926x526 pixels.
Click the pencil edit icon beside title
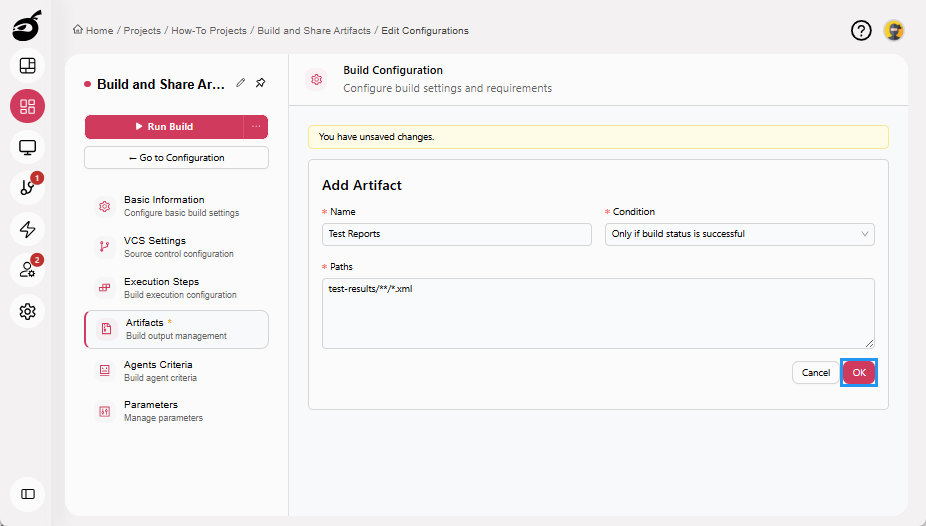point(240,83)
